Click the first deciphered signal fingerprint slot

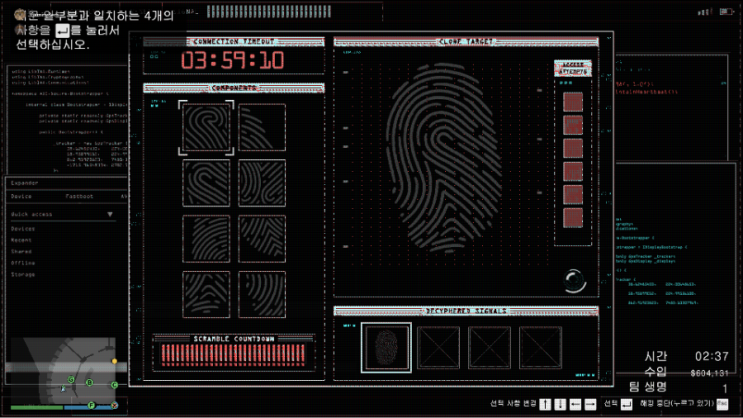point(386,347)
